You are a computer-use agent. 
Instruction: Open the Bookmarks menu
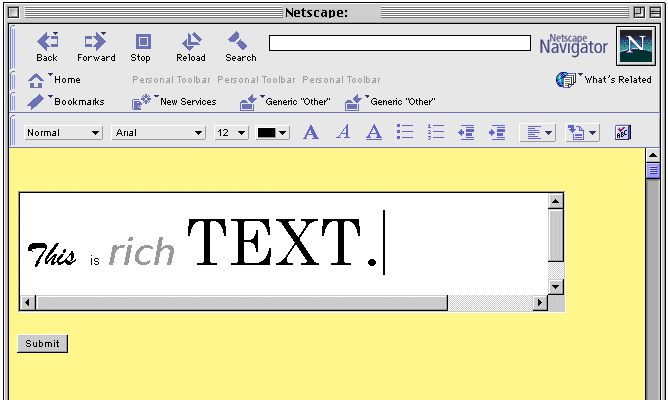click(66, 101)
